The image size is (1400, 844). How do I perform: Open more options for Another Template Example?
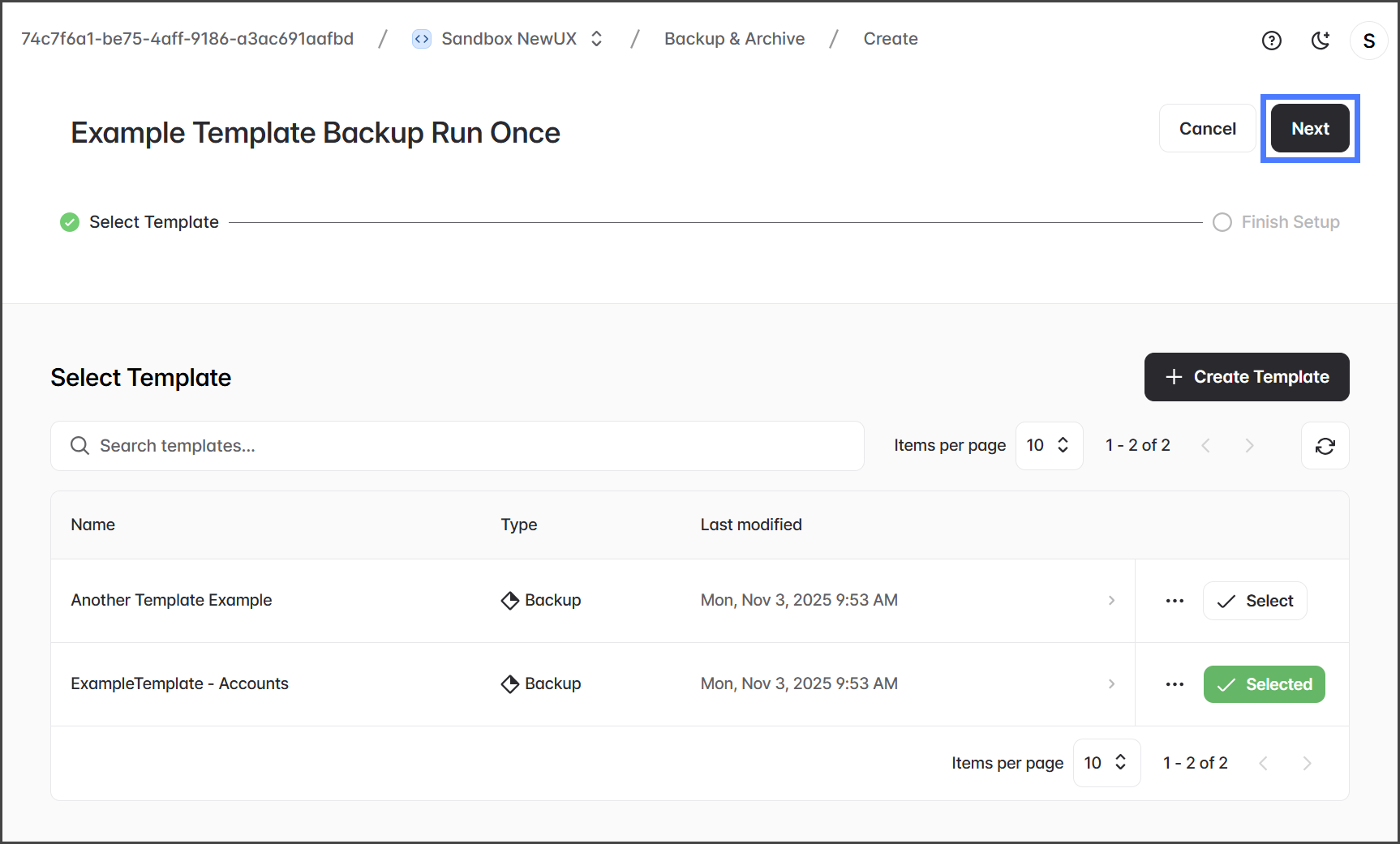click(1175, 601)
